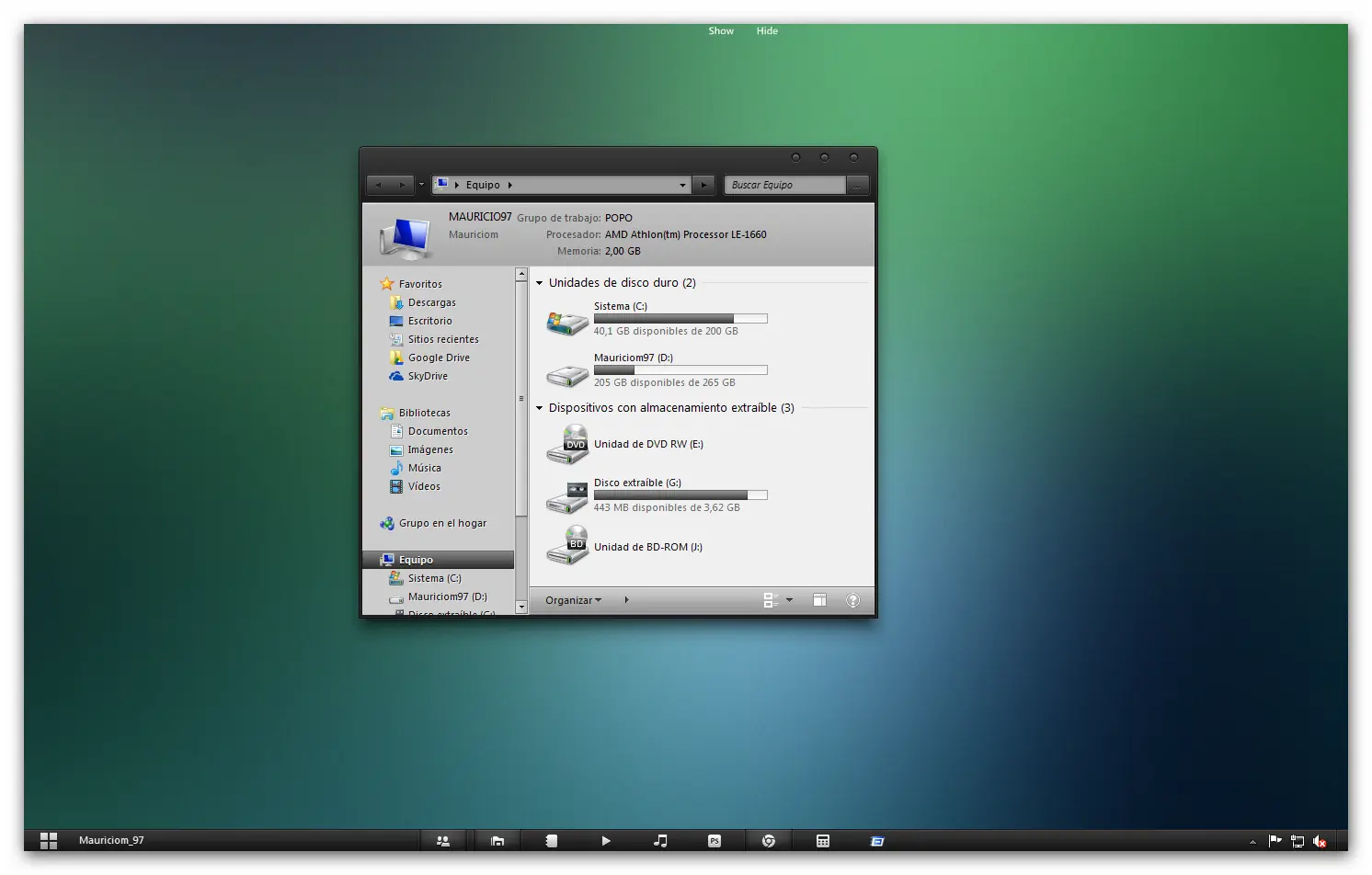Open the Calculator icon on taskbar
The image size is (1372, 875).
(x=823, y=840)
